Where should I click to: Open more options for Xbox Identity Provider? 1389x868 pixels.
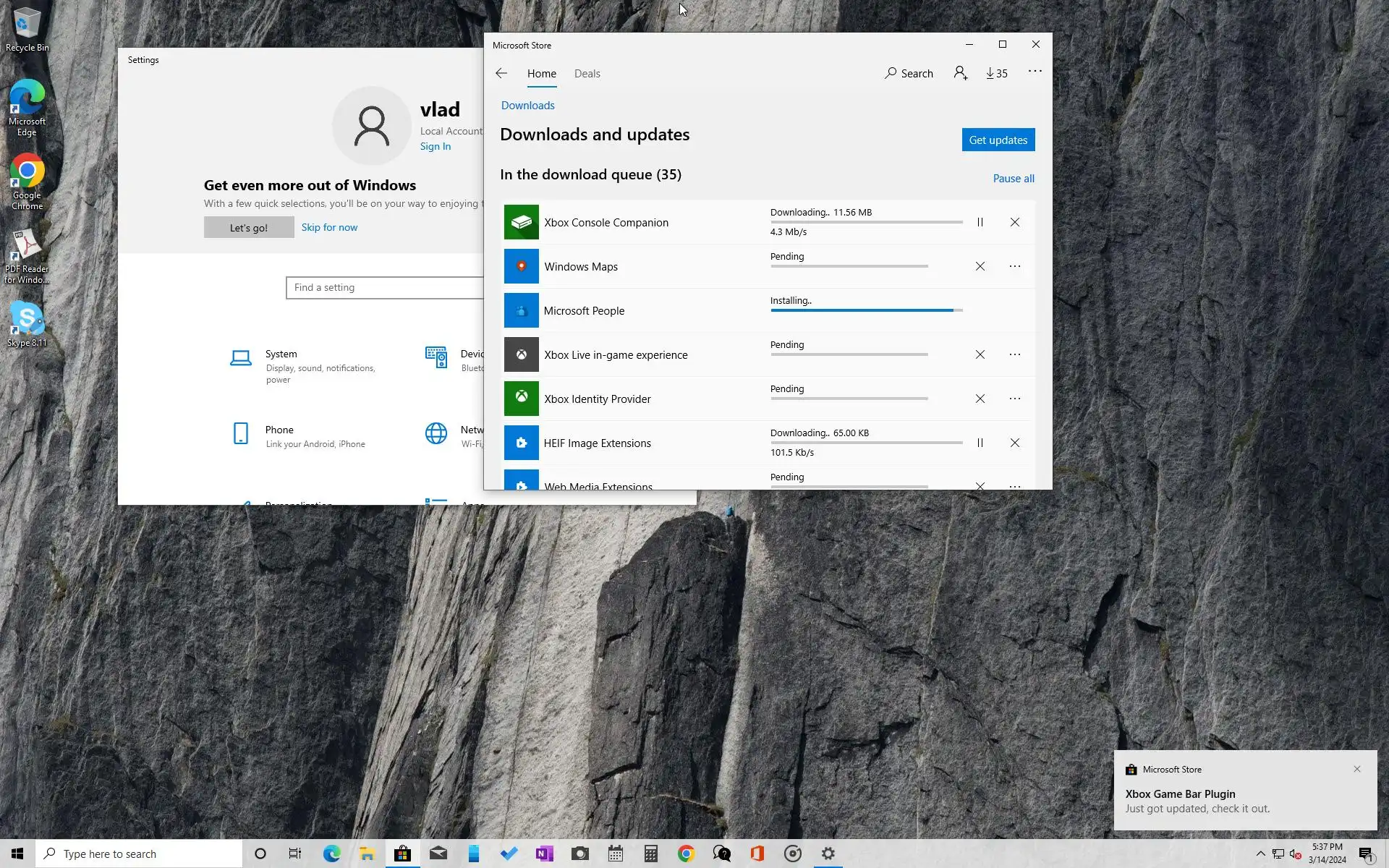(1014, 399)
